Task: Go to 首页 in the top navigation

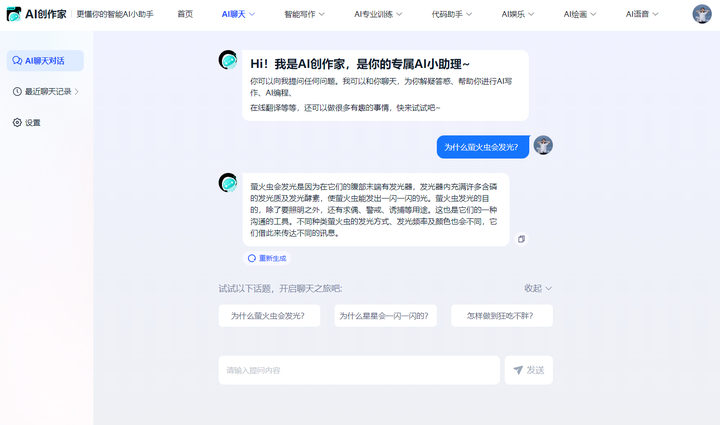Action: (x=185, y=14)
